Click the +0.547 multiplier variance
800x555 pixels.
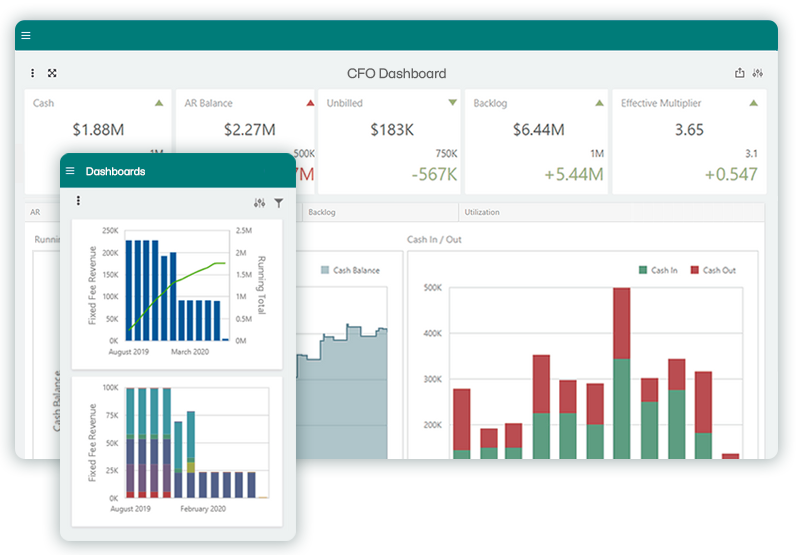[731, 174]
